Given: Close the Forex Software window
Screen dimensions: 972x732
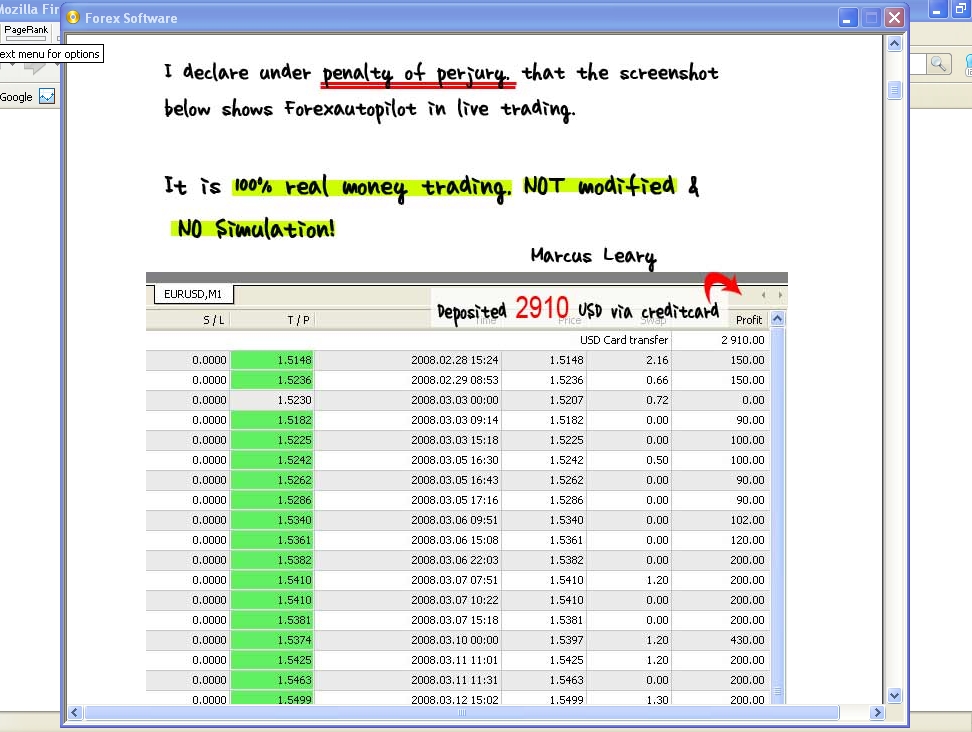Looking at the screenshot, I should click(894, 17).
